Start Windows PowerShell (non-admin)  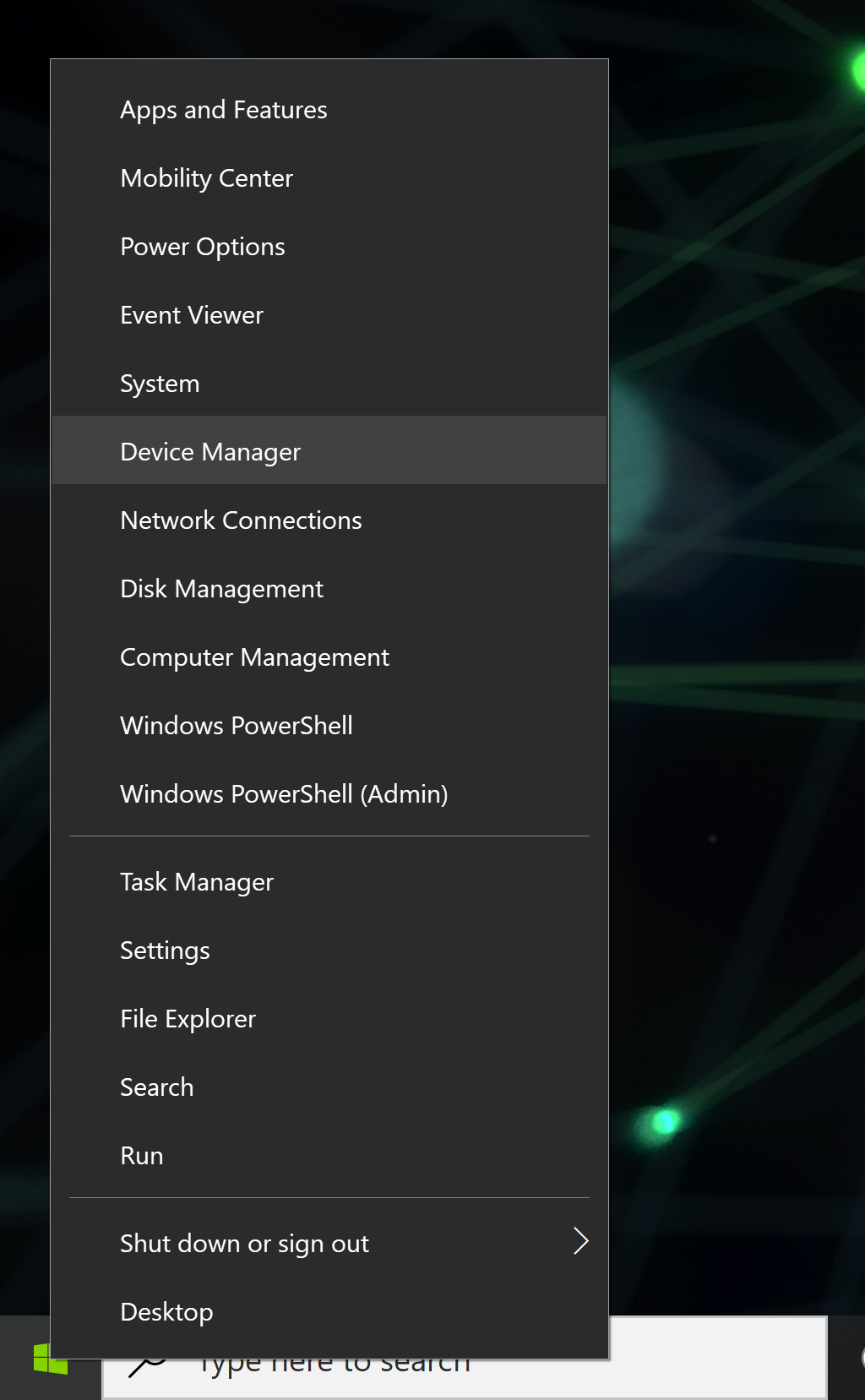click(x=237, y=726)
